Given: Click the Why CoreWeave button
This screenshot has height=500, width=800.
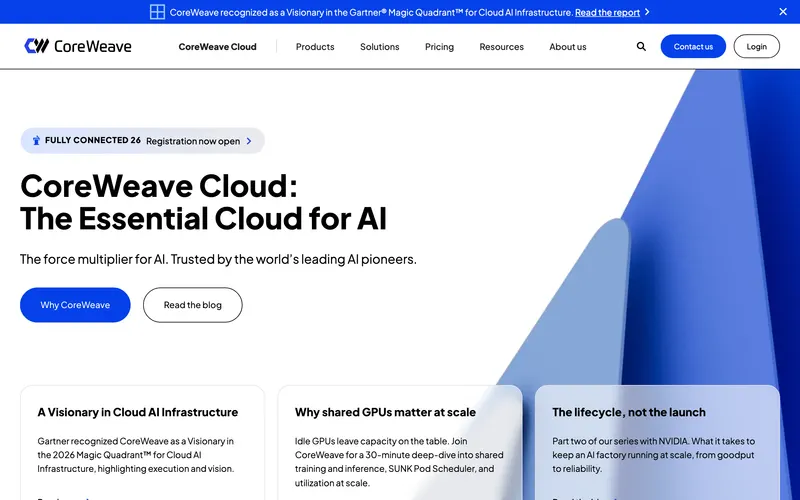Looking at the screenshot, I should pos(75,305).
